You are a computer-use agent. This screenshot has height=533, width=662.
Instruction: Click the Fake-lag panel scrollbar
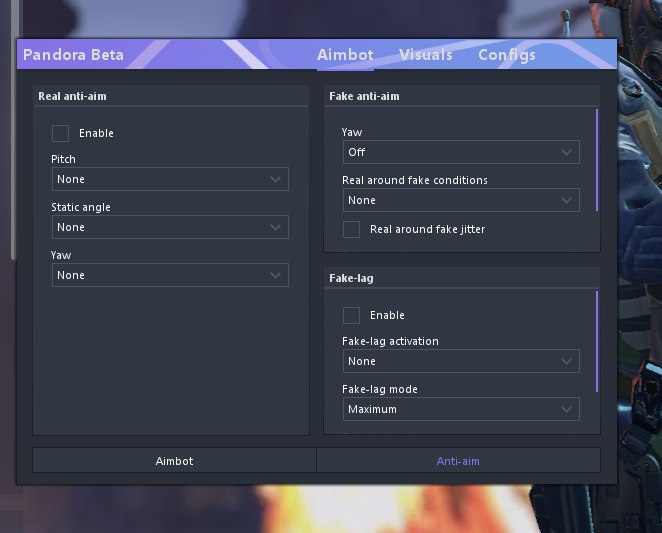597,341
